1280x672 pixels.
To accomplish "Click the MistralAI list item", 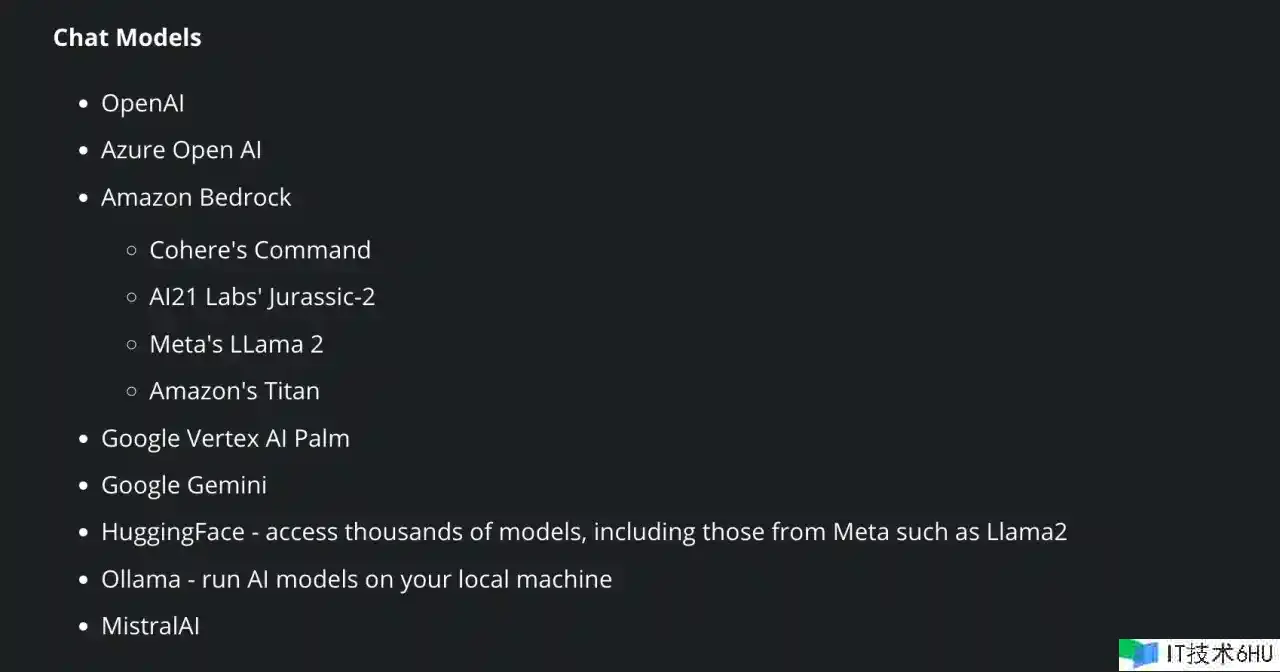I will [x=150, y=626].
